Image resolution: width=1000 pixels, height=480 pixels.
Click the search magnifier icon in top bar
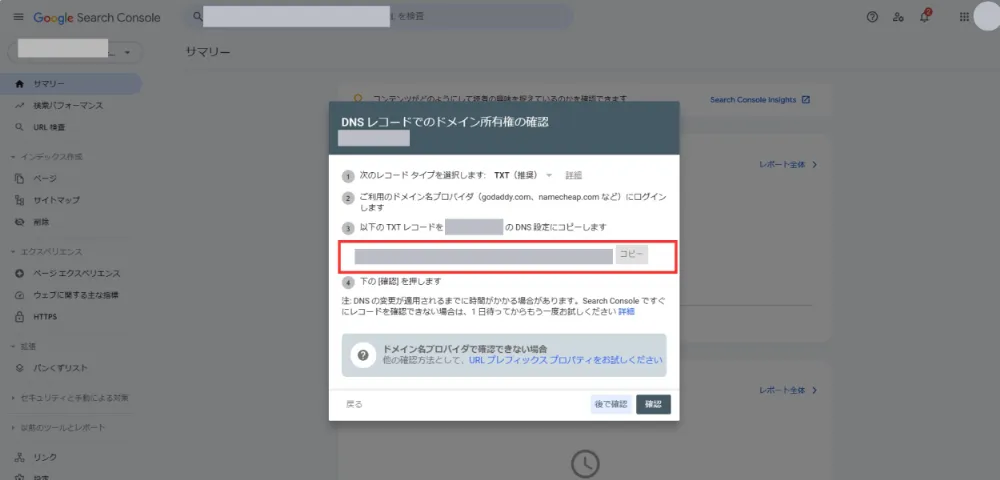pyautogui.click(x=198, y=17)
